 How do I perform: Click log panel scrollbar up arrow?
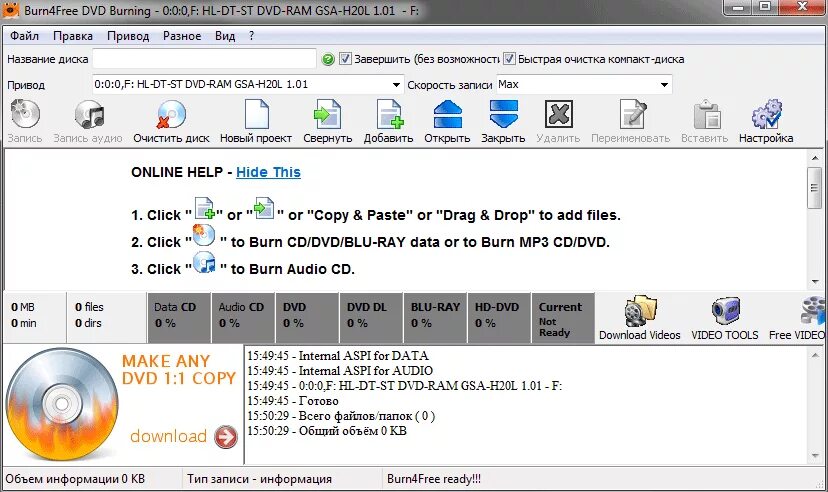coord(814,356)
